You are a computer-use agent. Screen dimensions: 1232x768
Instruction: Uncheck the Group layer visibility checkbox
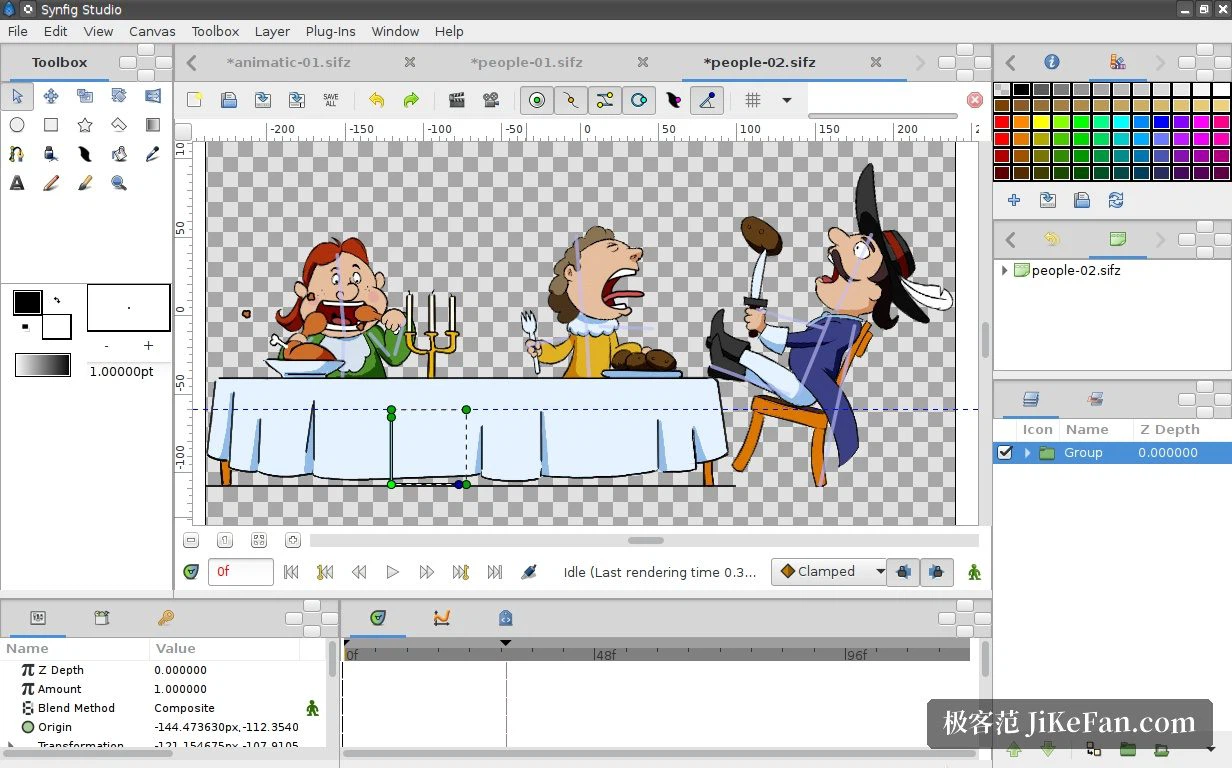pyautogui.click(x=1005, y=453)
